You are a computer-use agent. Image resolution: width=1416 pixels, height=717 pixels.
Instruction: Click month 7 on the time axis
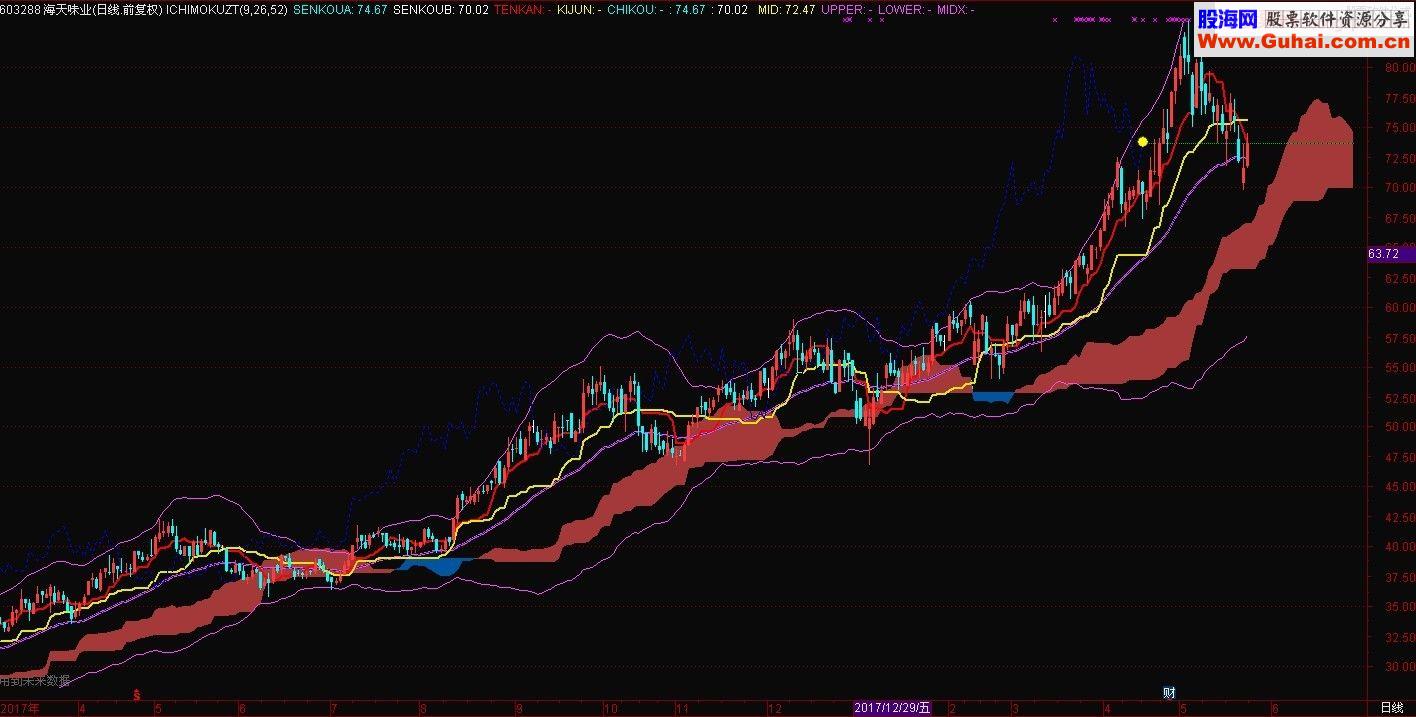click(x=334, y=708)
